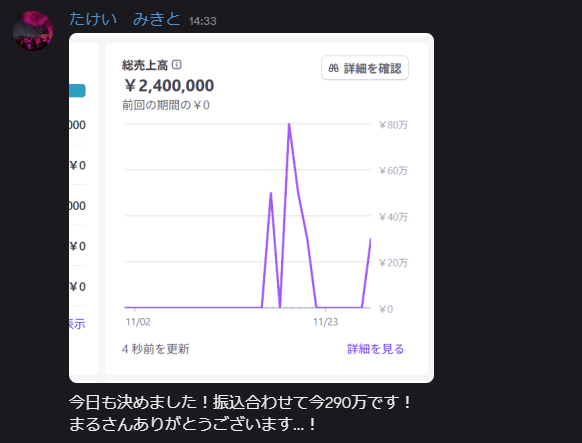Click the 総売上高 heading
The width and height of the screenshot is (582, 443).
pos(145,65)
